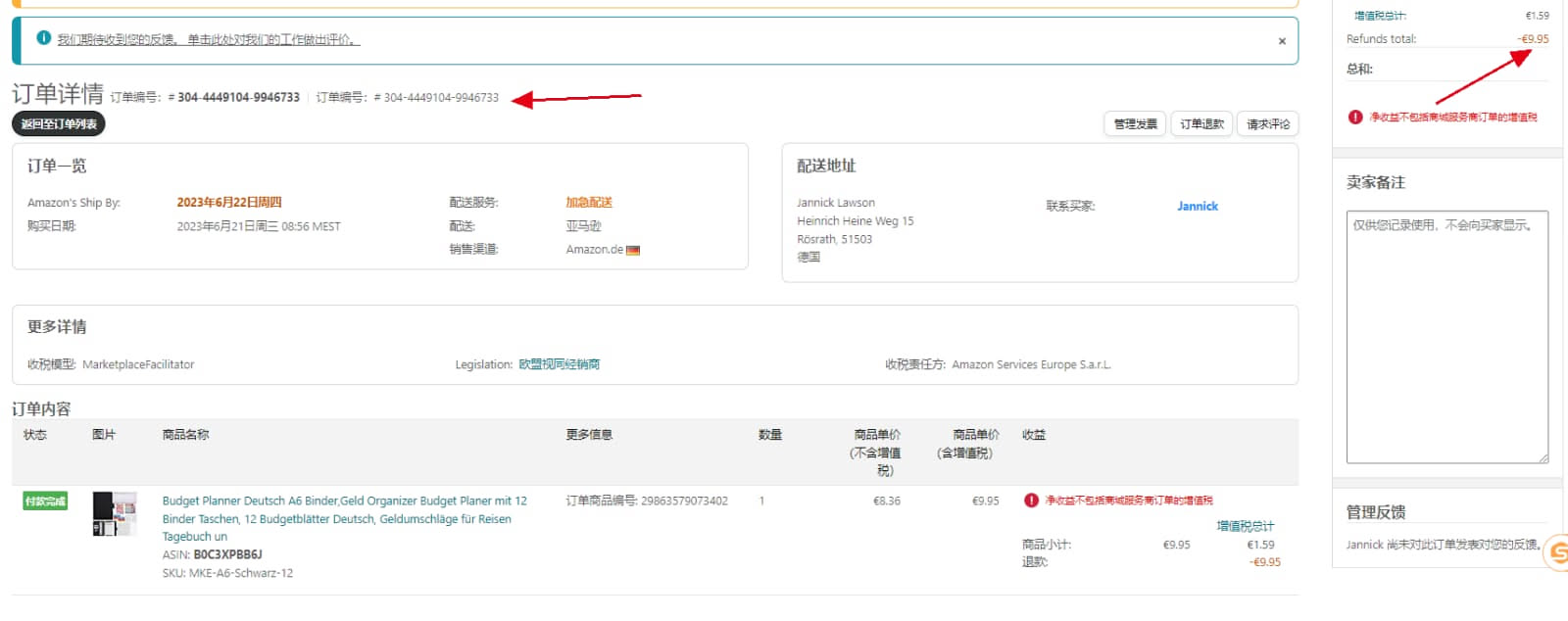Open the feedback link in the banner
This screenshot has width=1568, height=621.
pos(208,40)
